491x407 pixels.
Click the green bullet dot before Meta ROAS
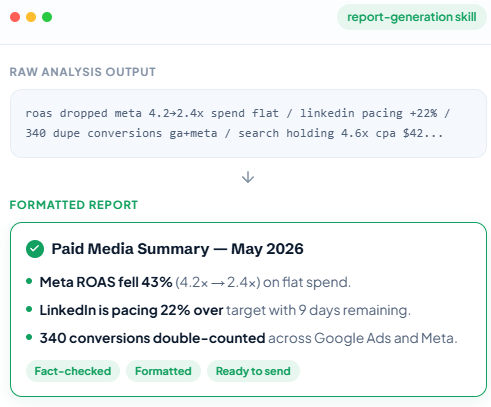point(29,281)
